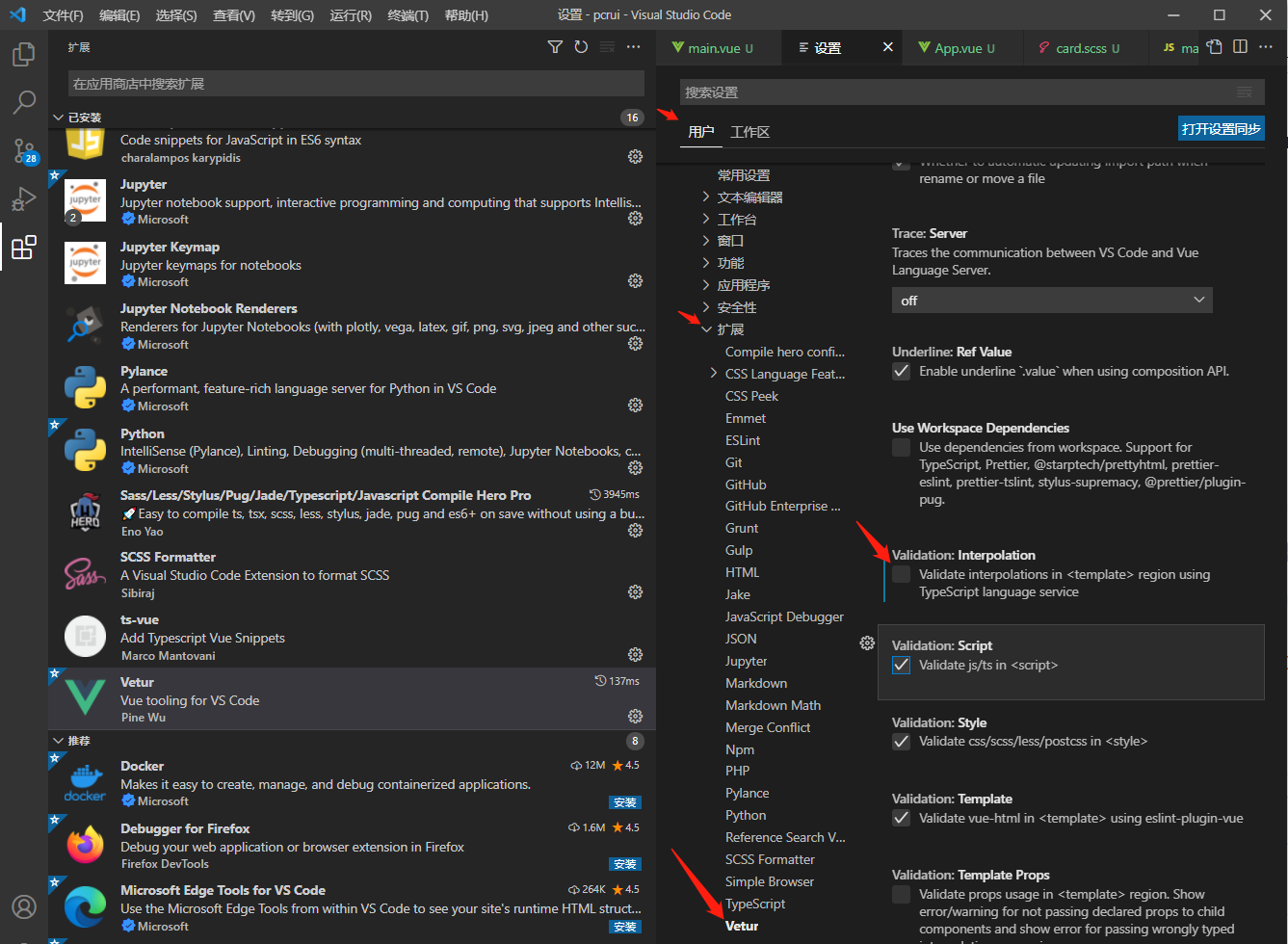The image size is (1288, 944).
Task: Open Source Control view with 28 badge
Action: pyautogui.click(x=24, y=150)
